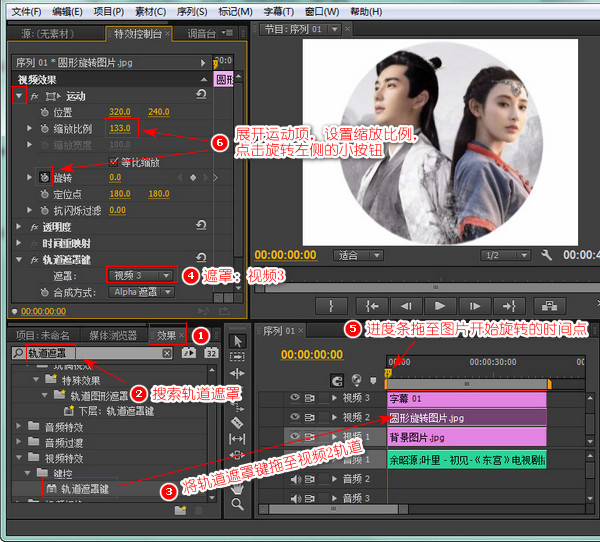
Task: Hide 视频 1 track with eye icon
Action: (x=295, y=436)
